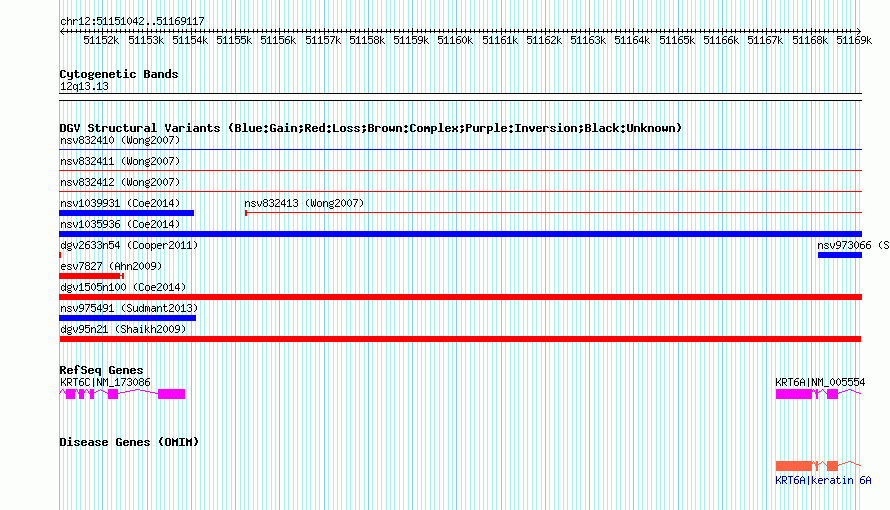Image resolution: width=890 pixels, height=510 pixels.
Task: Click the 51164k ruler tick label
Action: click(x=632, y=40)
